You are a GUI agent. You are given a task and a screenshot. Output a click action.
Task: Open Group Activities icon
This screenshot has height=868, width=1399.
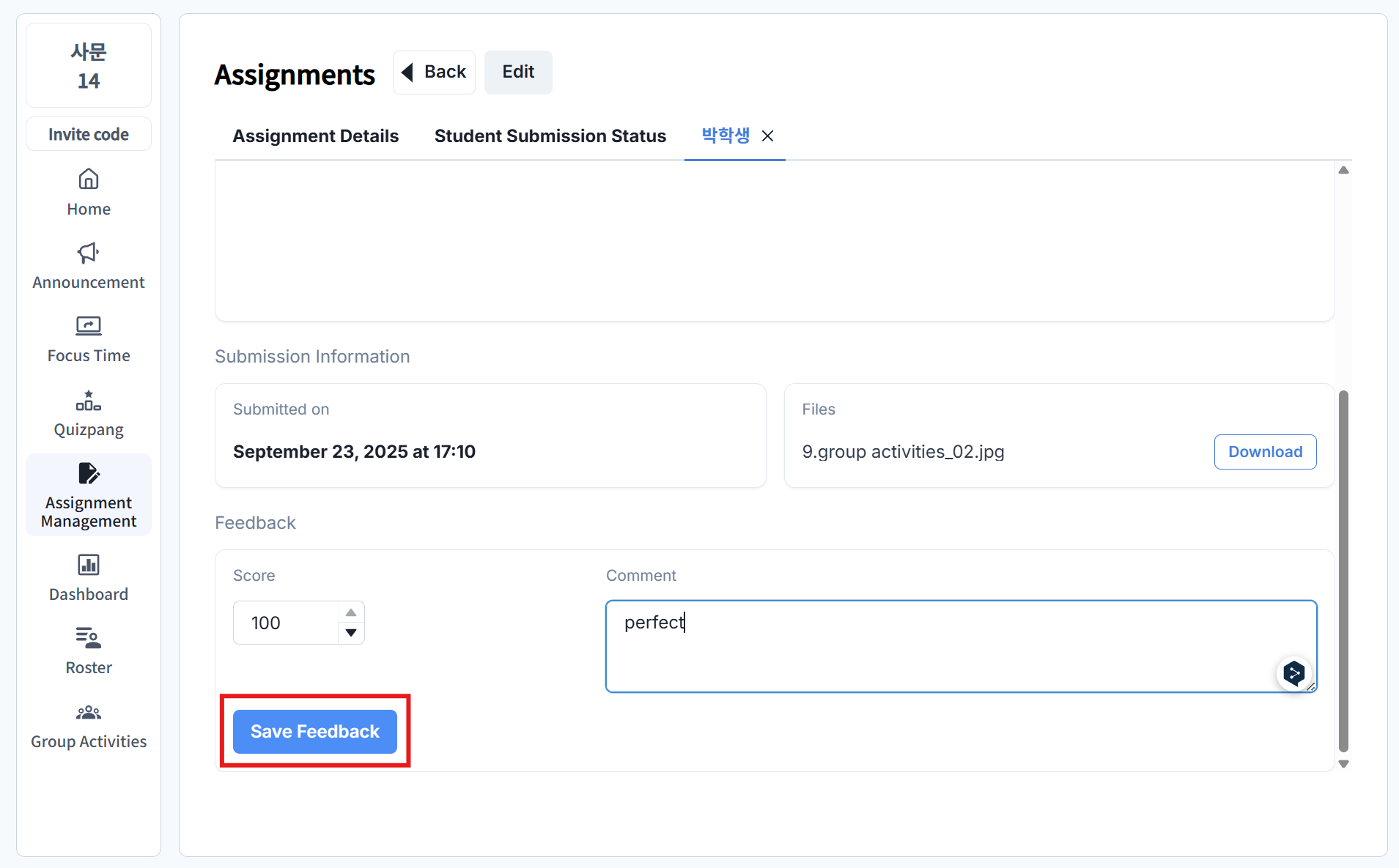[89, 712]
